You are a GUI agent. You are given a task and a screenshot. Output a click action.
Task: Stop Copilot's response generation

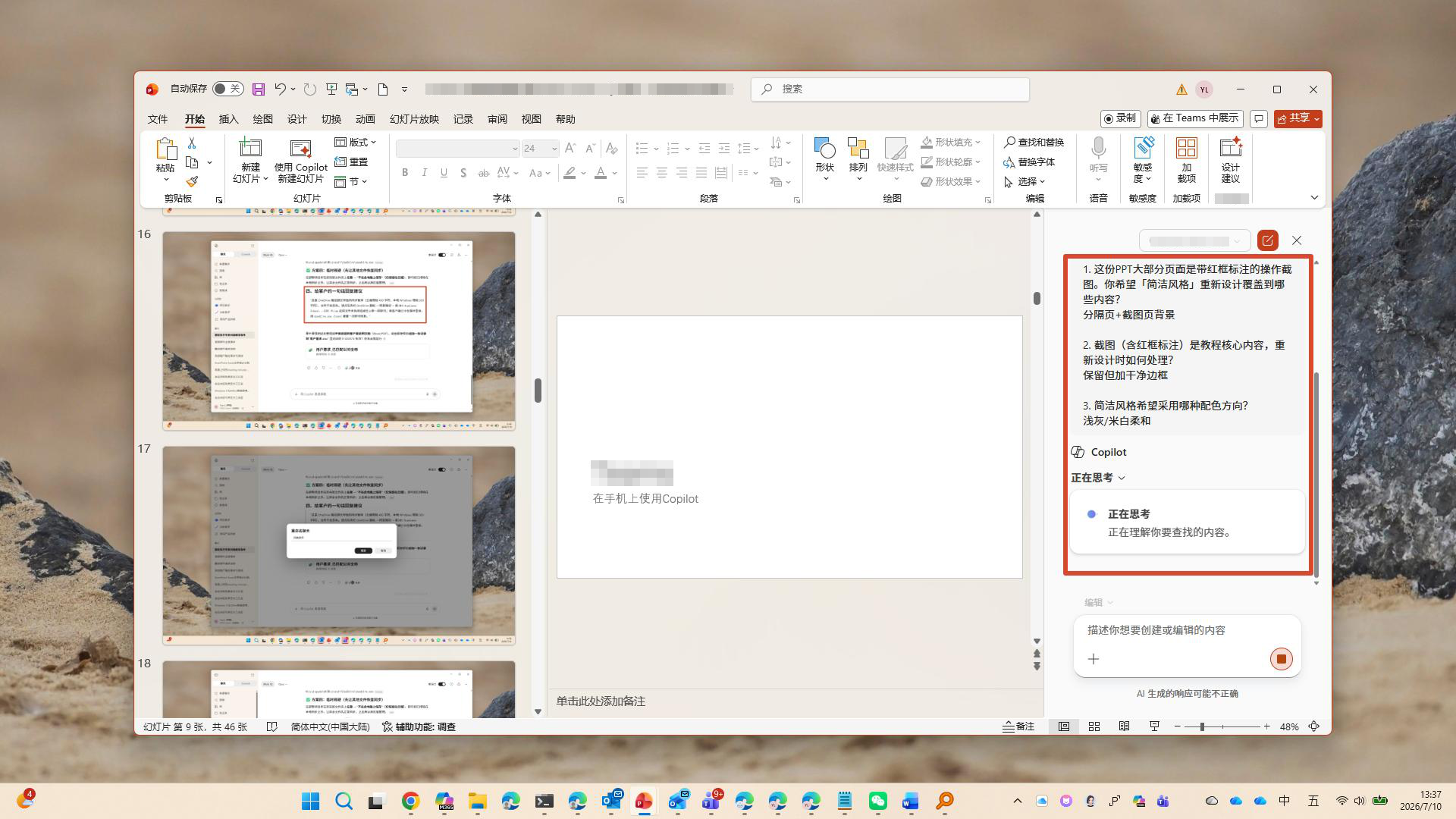1282,659
